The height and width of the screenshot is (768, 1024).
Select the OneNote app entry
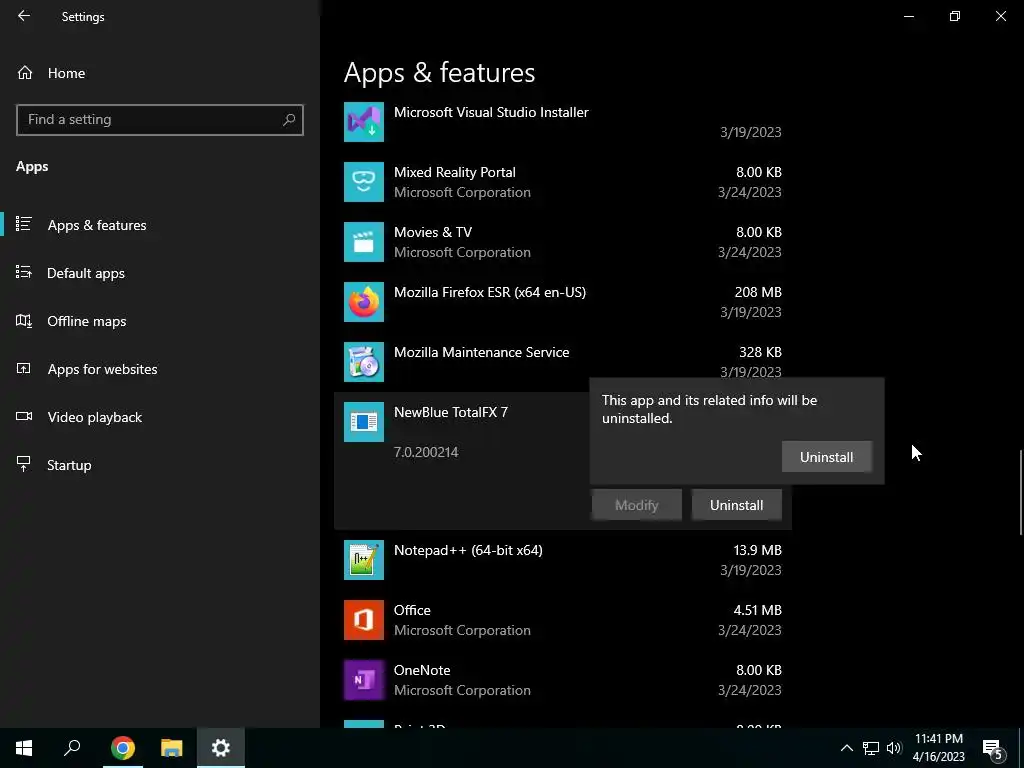coord(562,680)
